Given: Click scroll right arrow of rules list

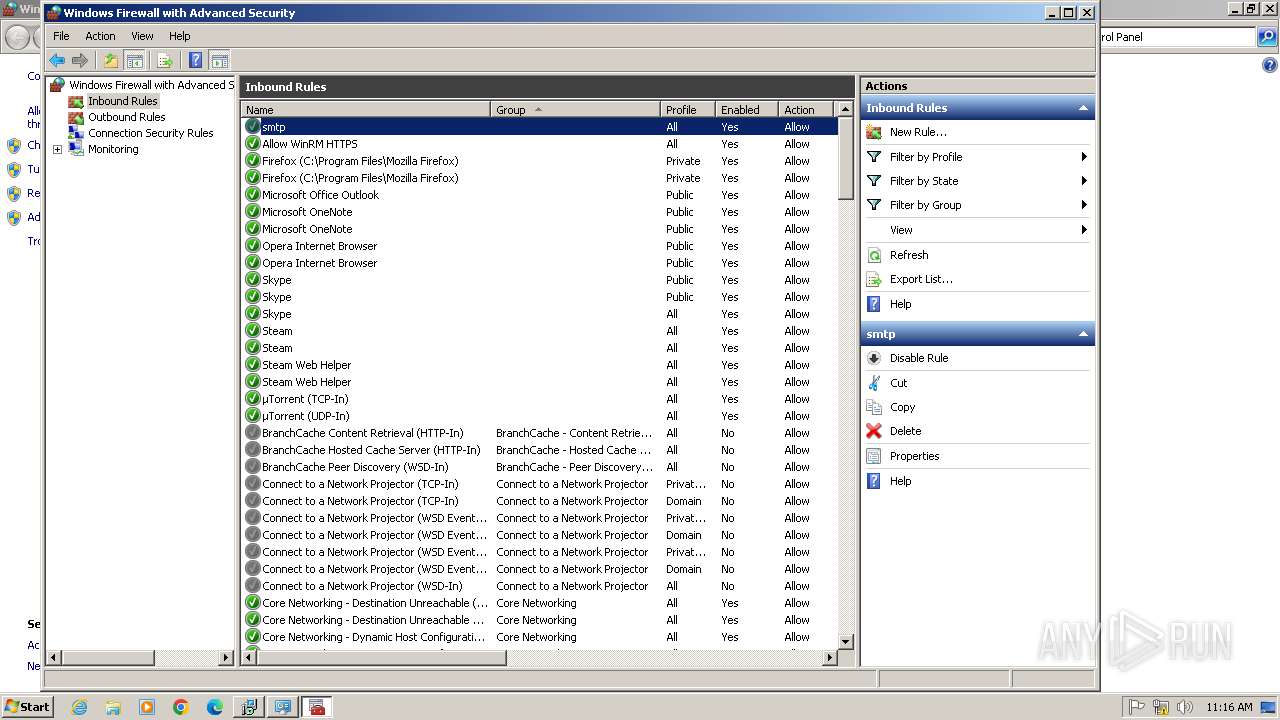Looking at the screenshot, I should coord(829,658).
